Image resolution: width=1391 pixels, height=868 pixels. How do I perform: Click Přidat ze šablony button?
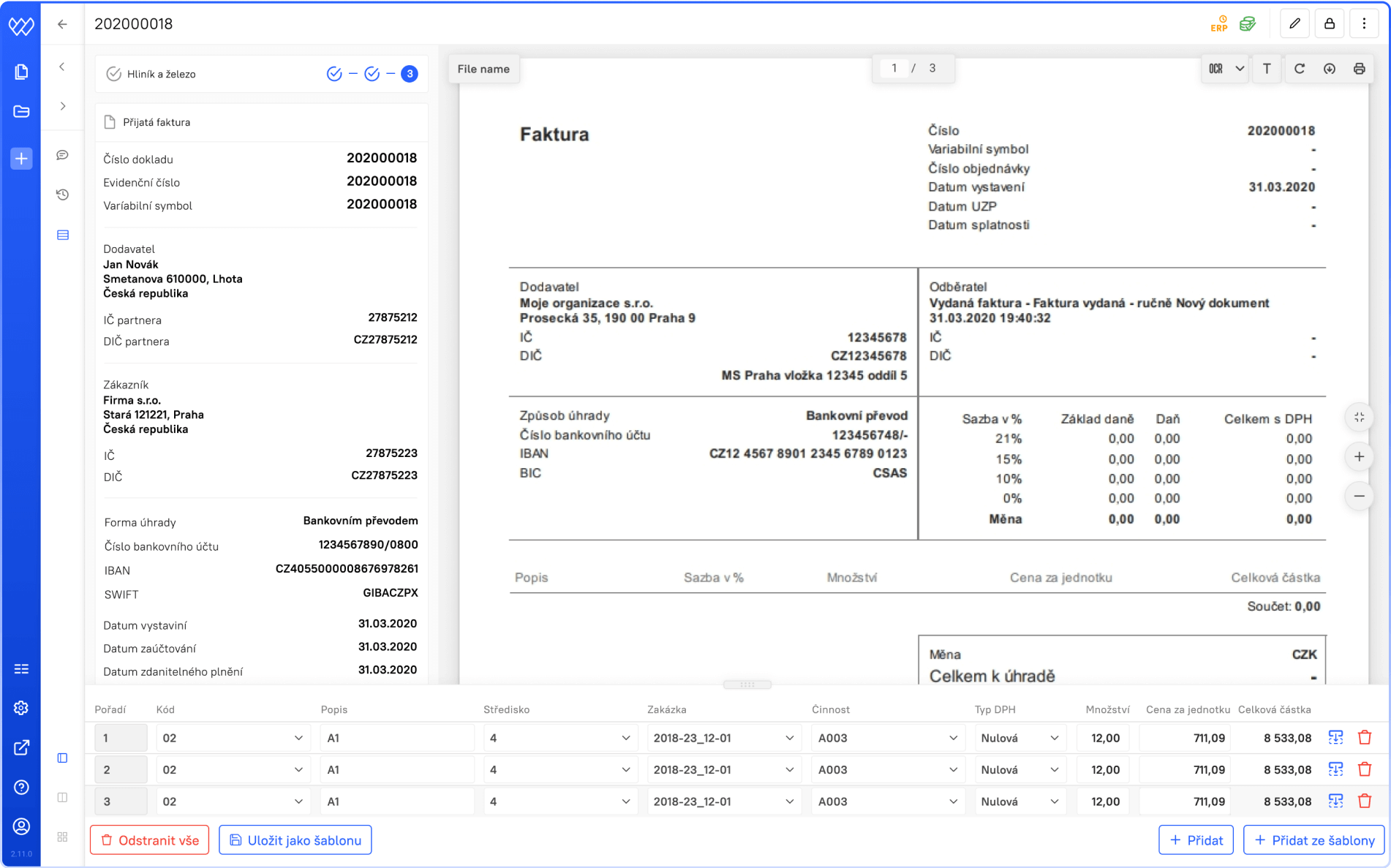(x=1313, y=840)
